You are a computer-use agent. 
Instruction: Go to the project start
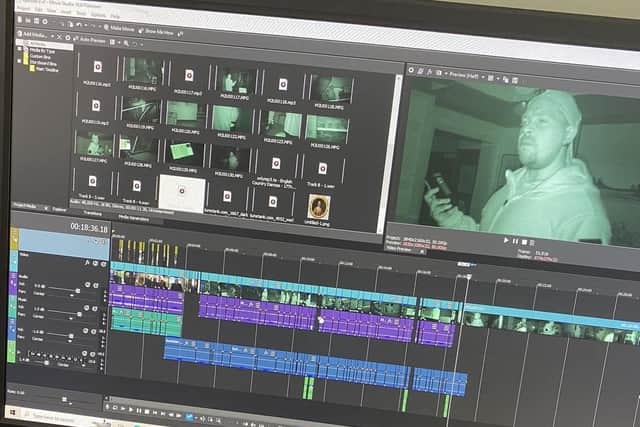click(155, 412)
